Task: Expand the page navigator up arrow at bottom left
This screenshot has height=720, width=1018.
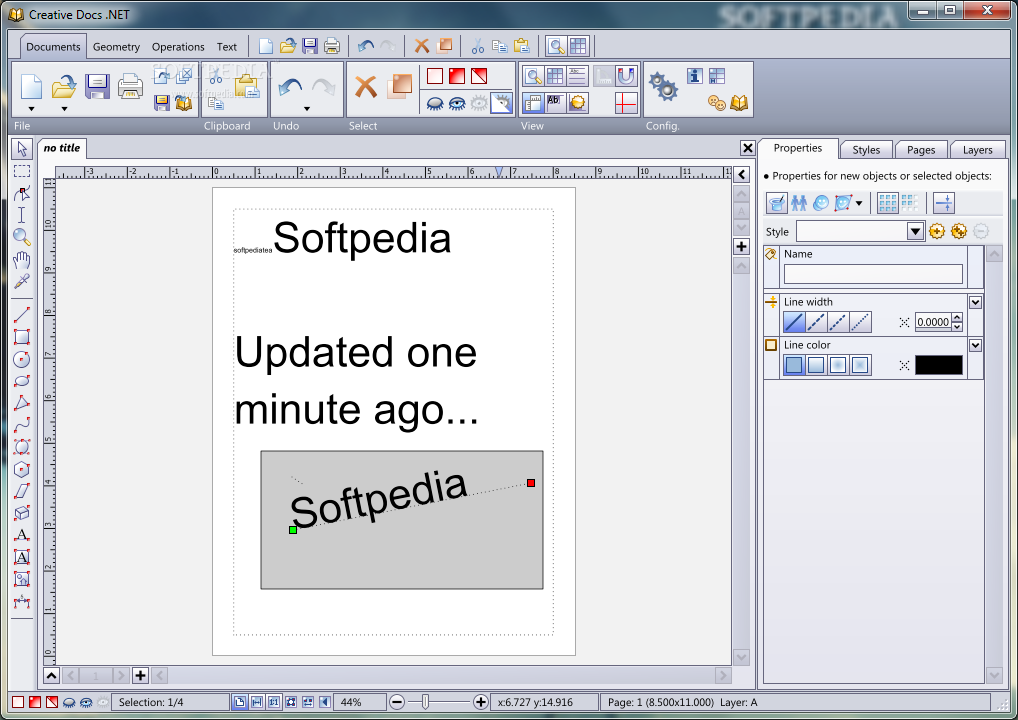Action: (x=51, y=675)
